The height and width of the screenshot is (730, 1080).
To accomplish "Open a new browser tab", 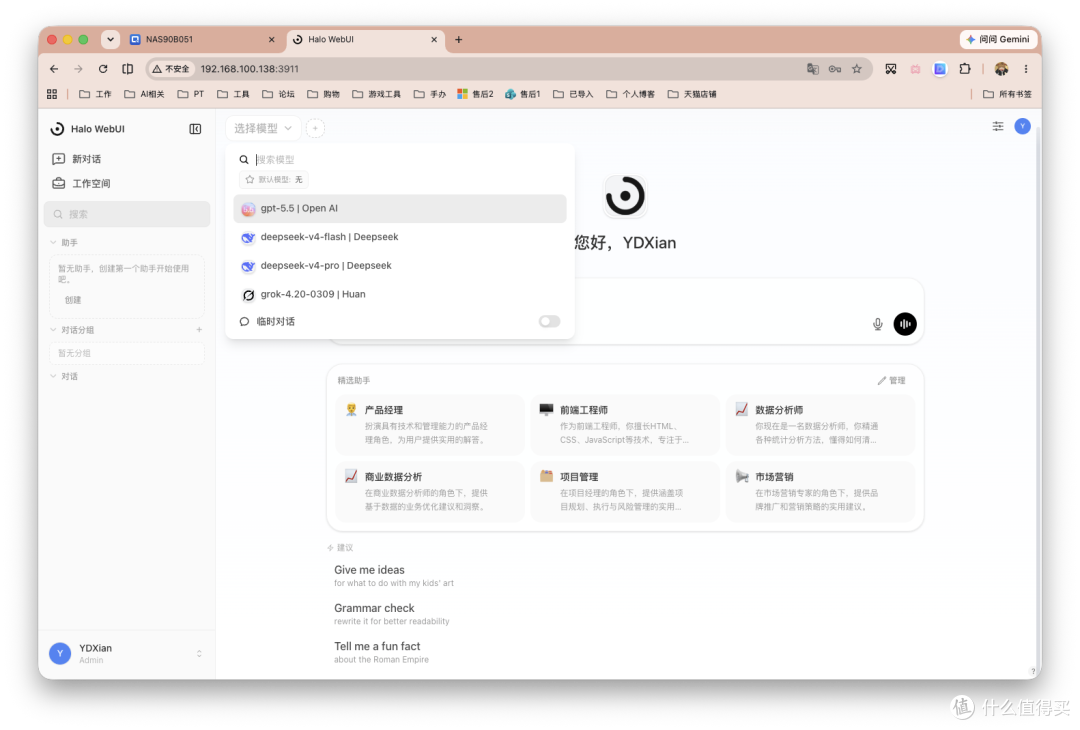I will [x=459, y=39].
